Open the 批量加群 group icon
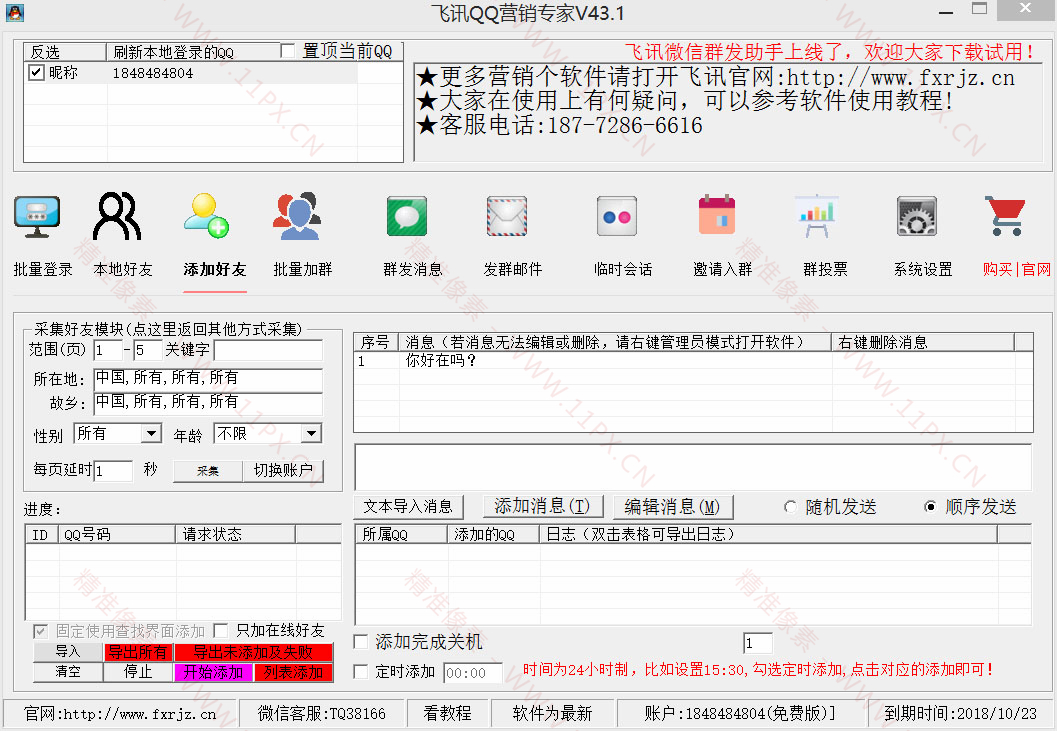Image resolution: width=1057 pixels, height=731 pixels. (x=297, y=216)
